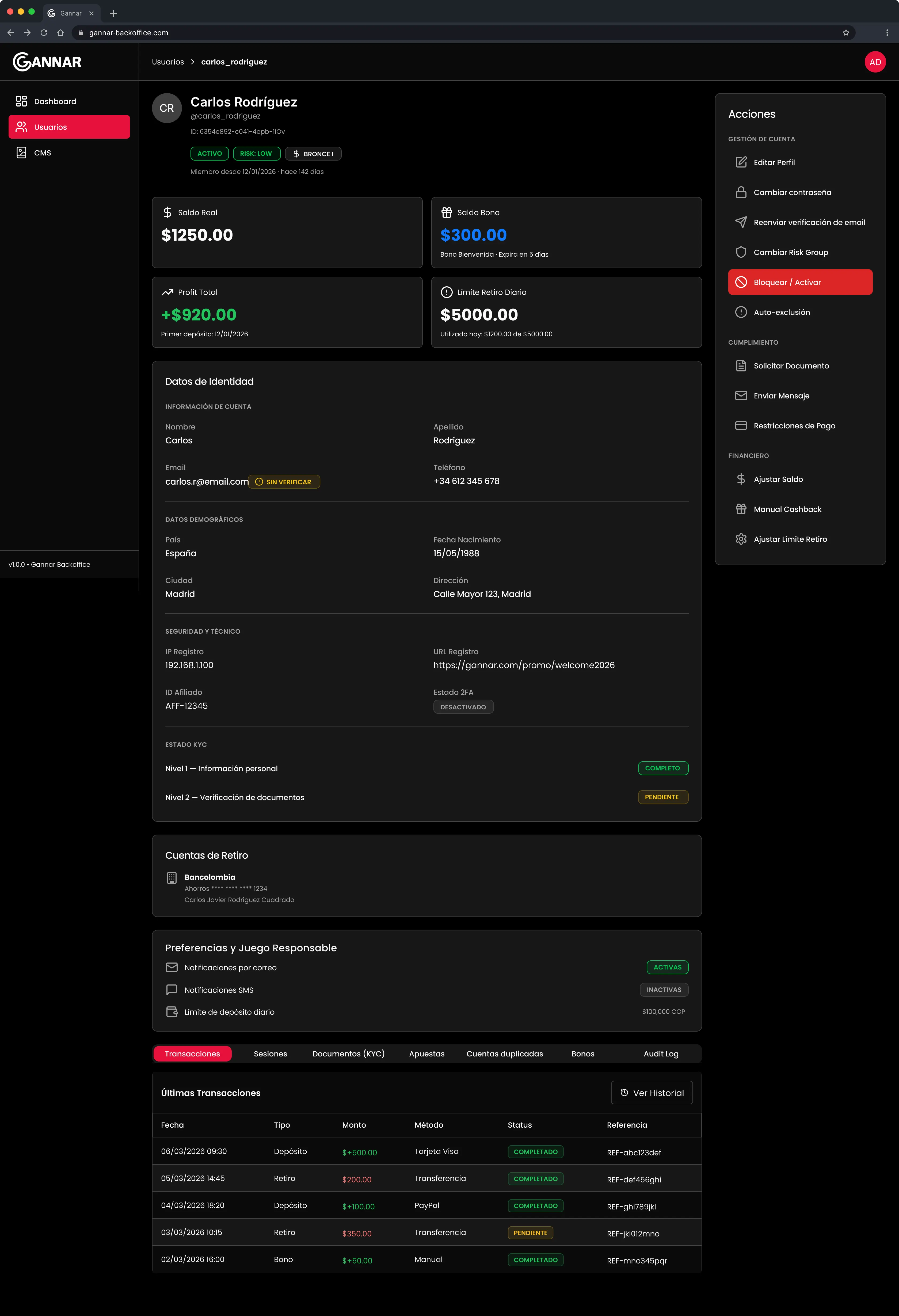899x1316 pixels.
Task: Open the AD admin avatar
Action: point(875,62)
